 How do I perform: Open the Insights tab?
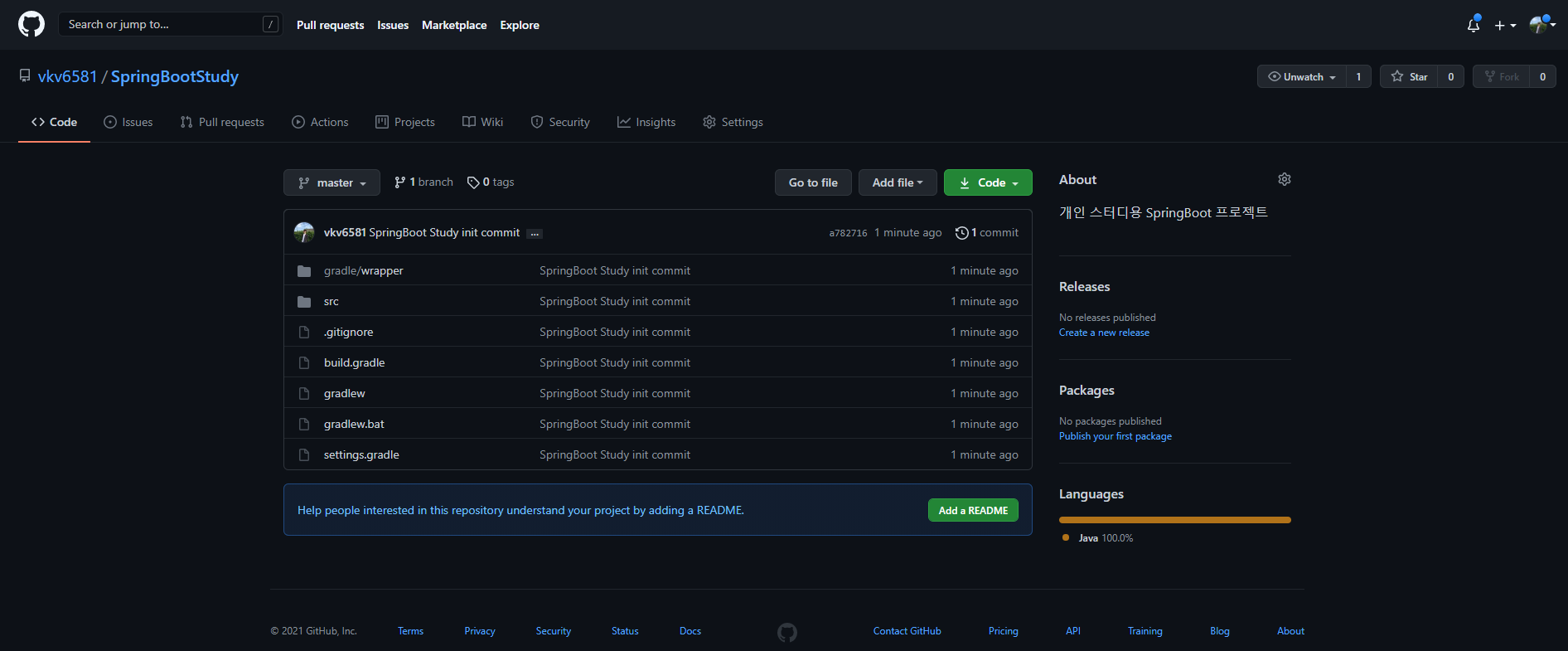pyautogui.click(x=646, y=122)
